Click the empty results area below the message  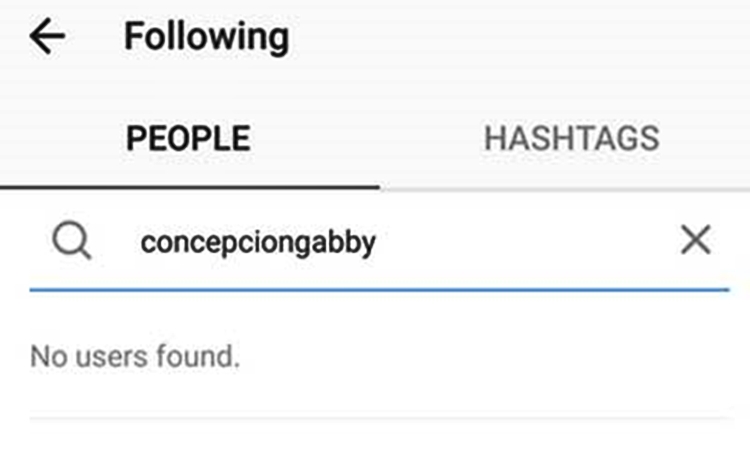click(380, 438)
